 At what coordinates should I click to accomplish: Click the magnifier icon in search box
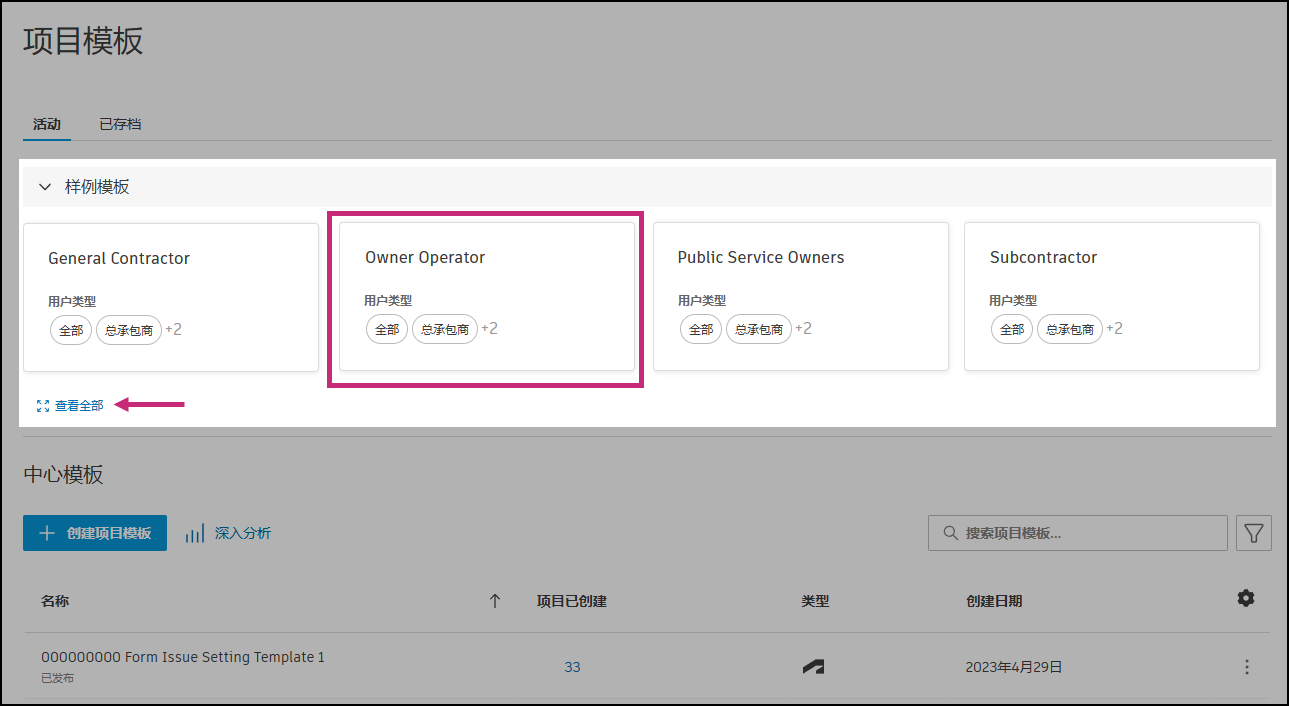(950, 533)
